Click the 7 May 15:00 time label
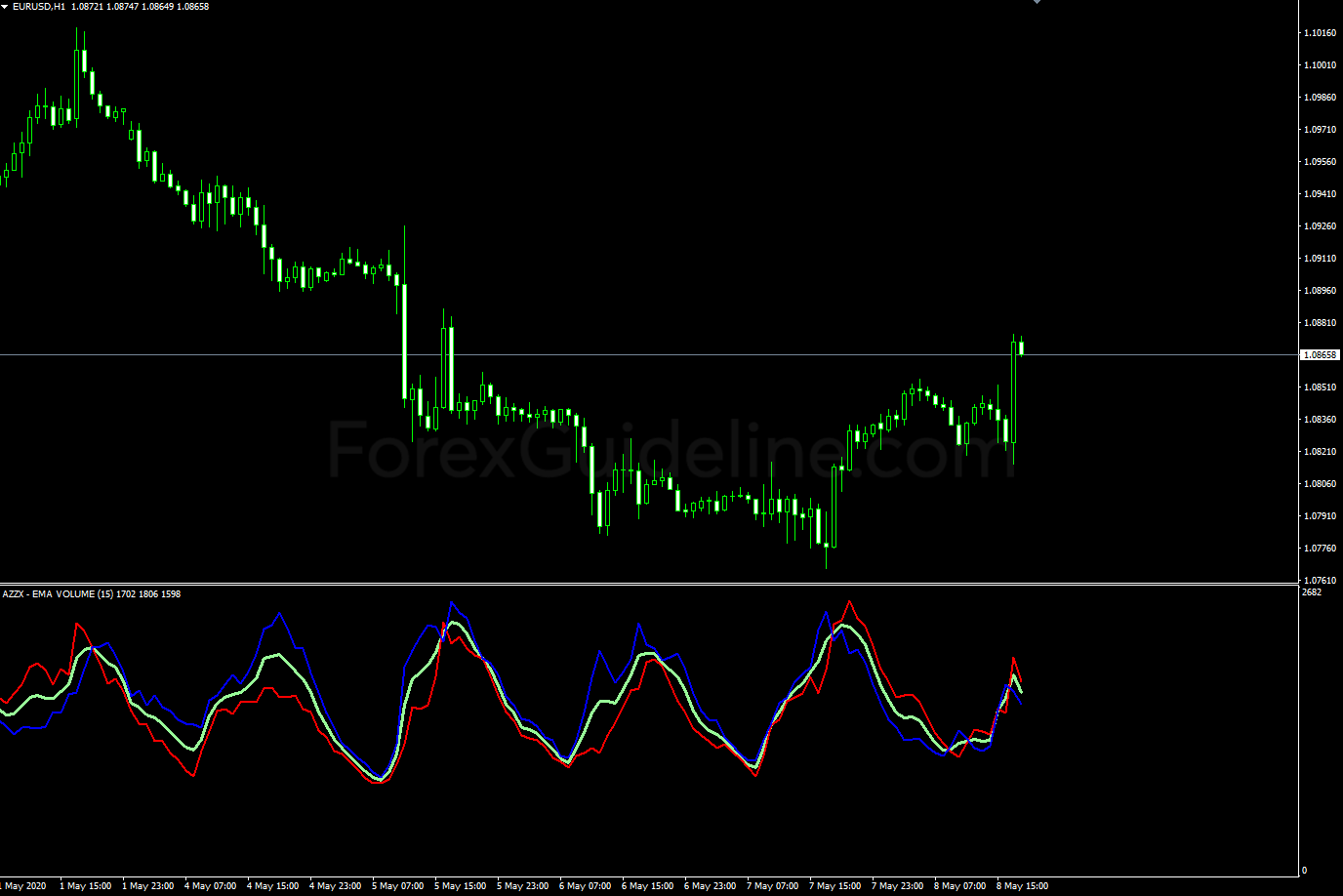1343x896 pixels. click(834, 886)
